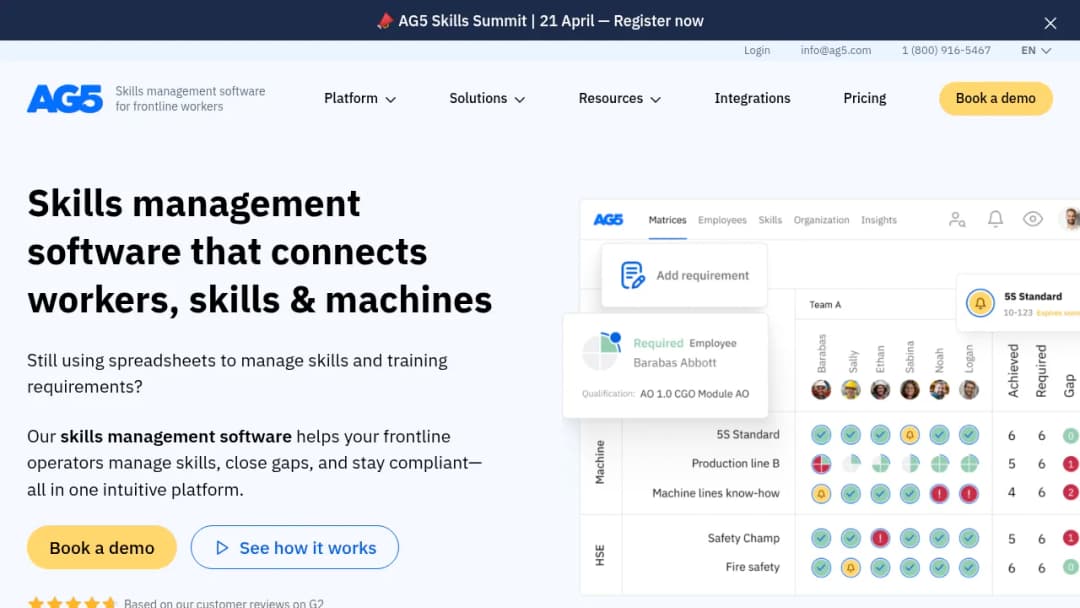Select Sally's avatar with the yellow helmet

pyautogui.click(x=851, y=390)
